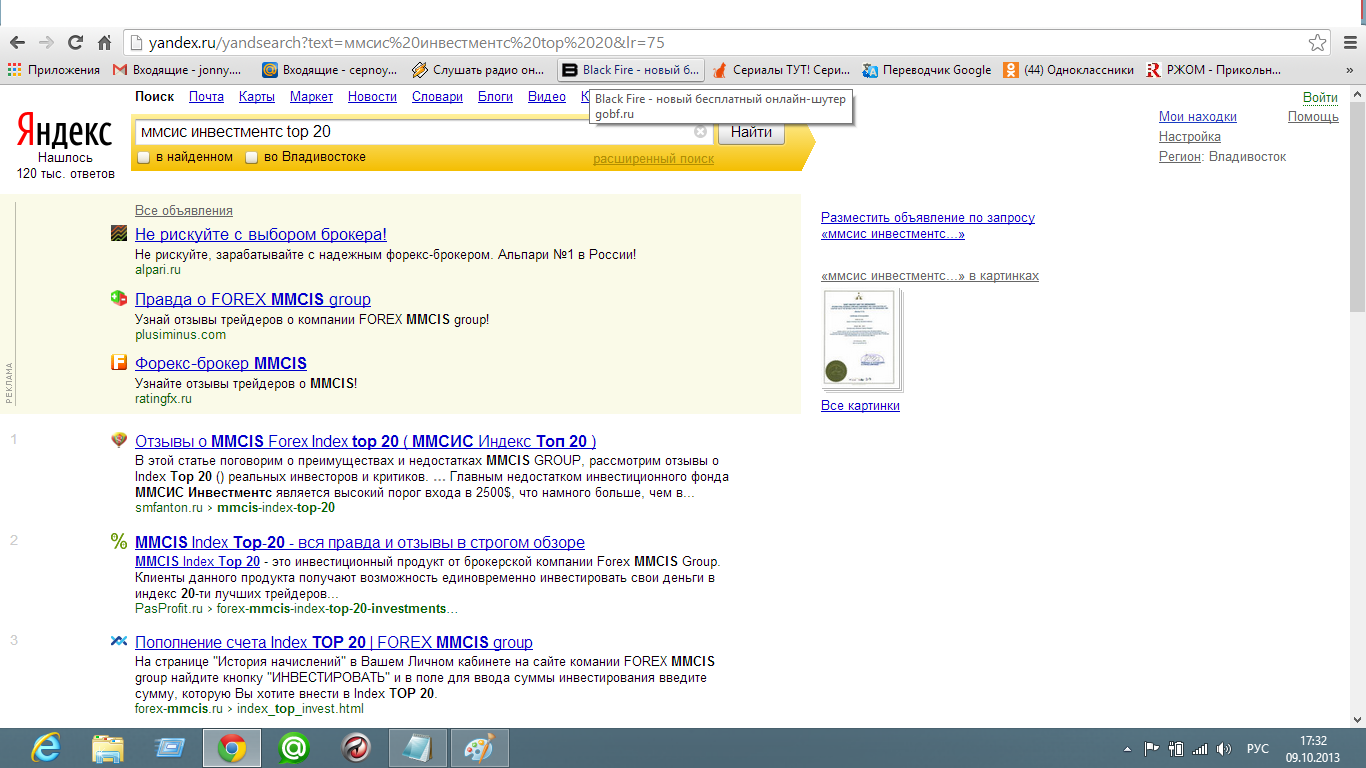Screen dimensions: 1366x768
Task: Open ad 'Не рискуйте с выбором брокера!'
Action: (261, 235)
